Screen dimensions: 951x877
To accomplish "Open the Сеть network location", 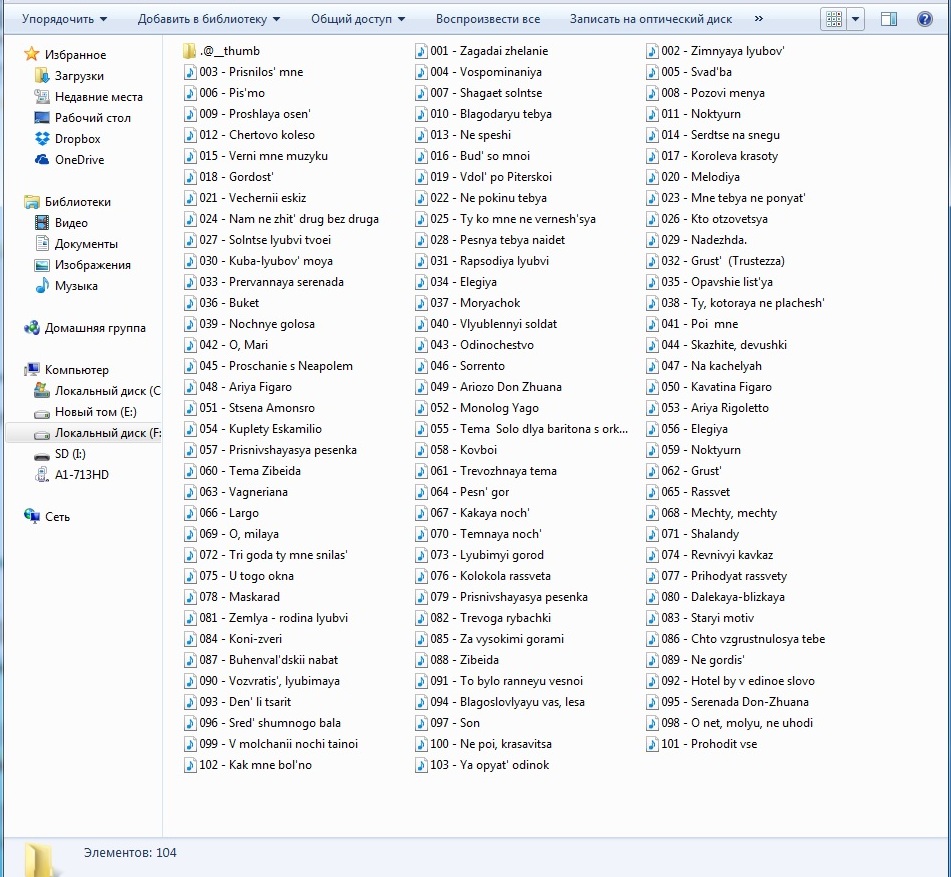I will (57, 517).
